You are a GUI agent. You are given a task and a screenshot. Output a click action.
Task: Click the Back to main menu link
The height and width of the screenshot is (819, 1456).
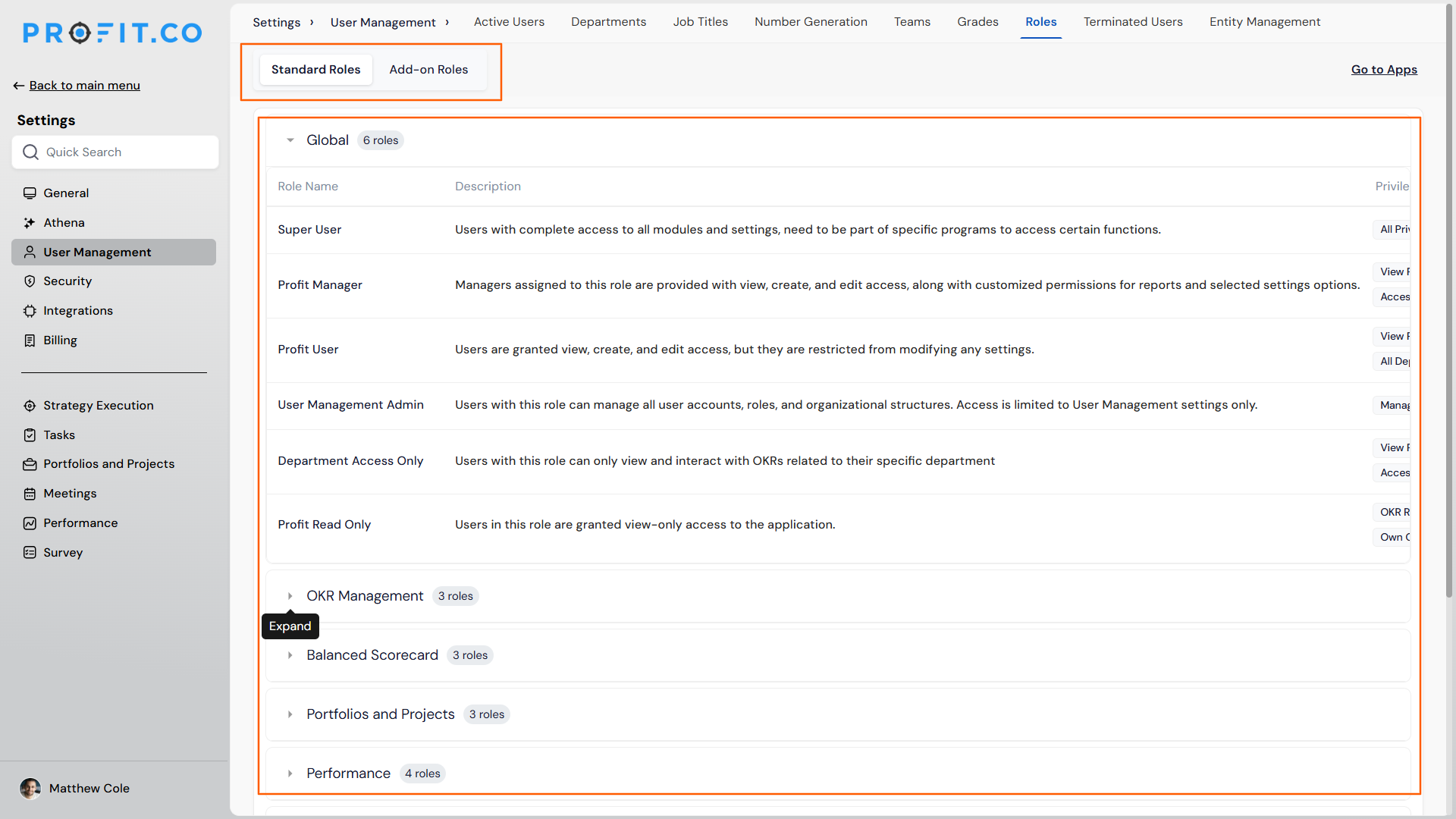[85, 86]
